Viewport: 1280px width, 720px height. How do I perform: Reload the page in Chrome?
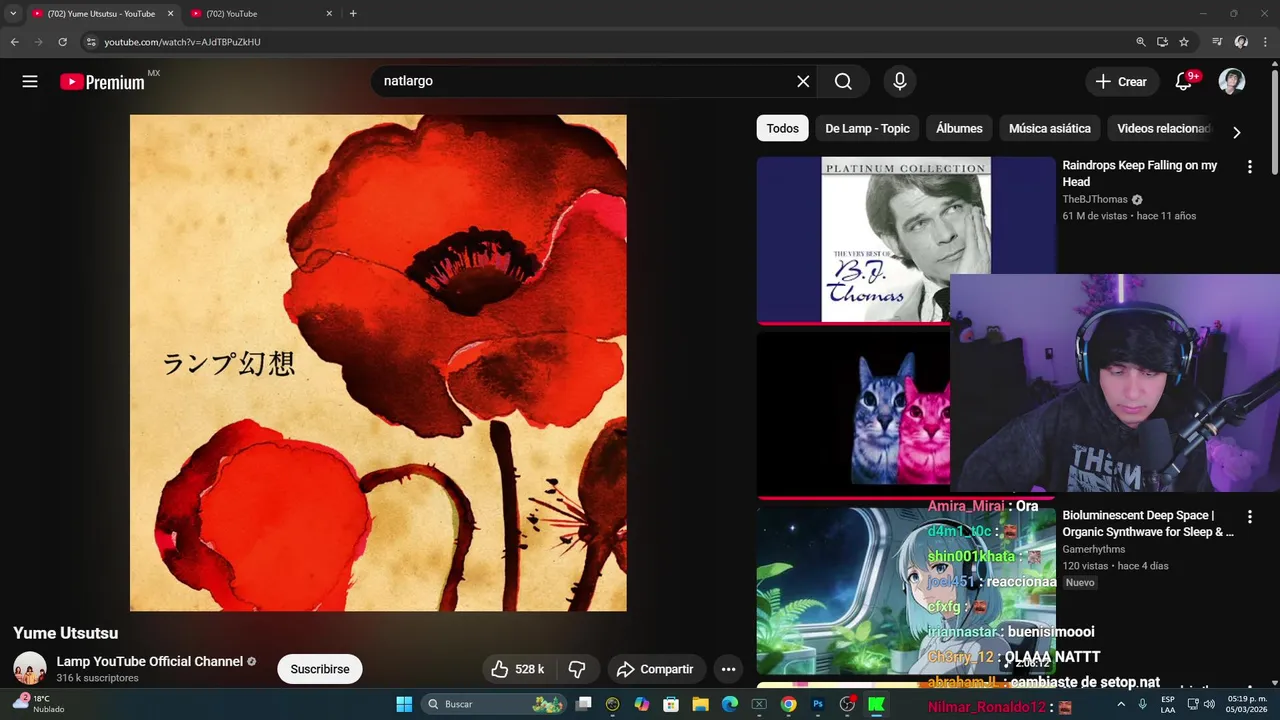(62, 42)
